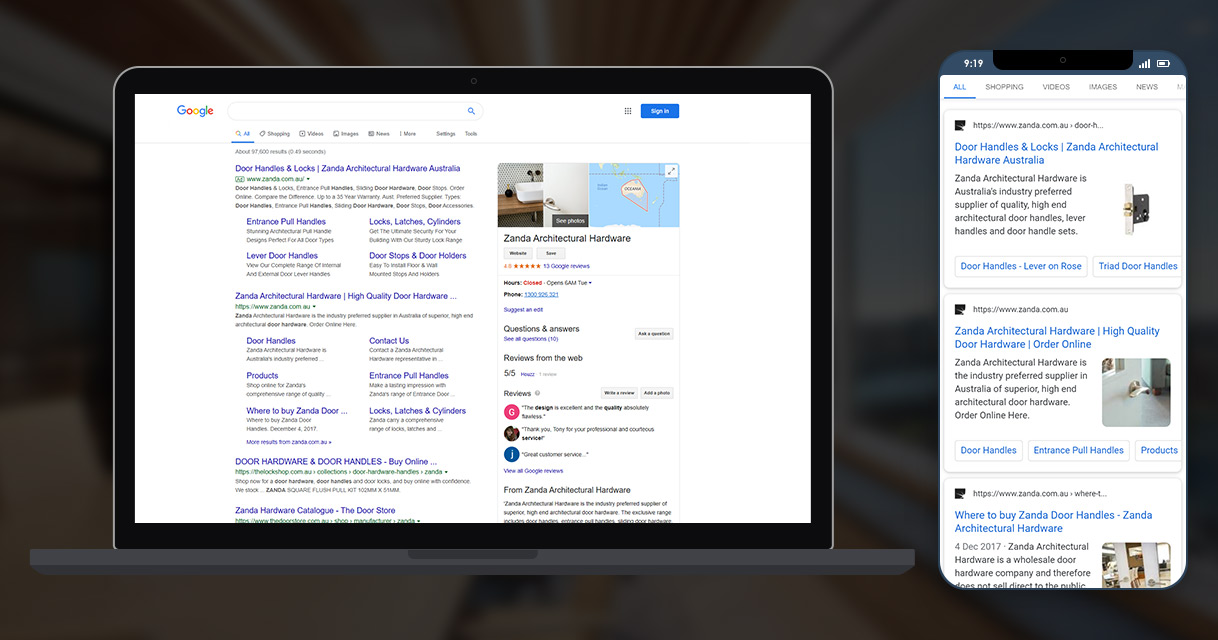The image size is (1218, 640).
Task: Click the blue Sign in button
Action: tap(660, 111)
